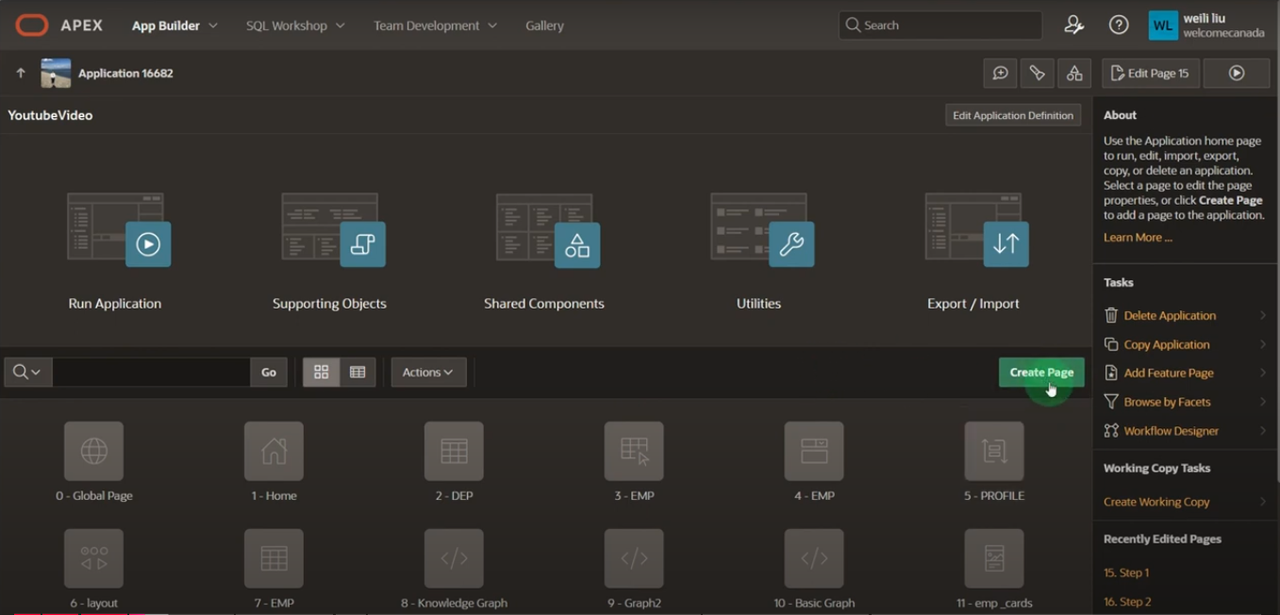Switch to icon grid view
This screenshot has height=615, width=1280.
tap(321, 372)
